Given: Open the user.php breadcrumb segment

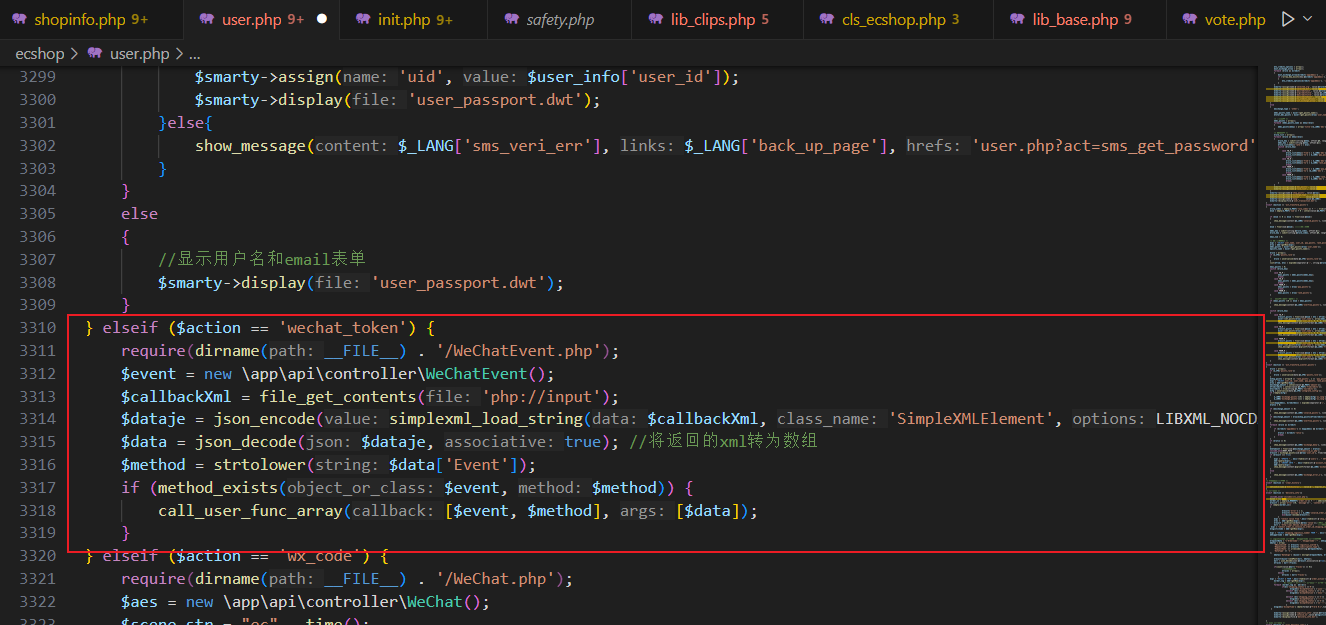Looking at the screenshot, I should point(139,53).
